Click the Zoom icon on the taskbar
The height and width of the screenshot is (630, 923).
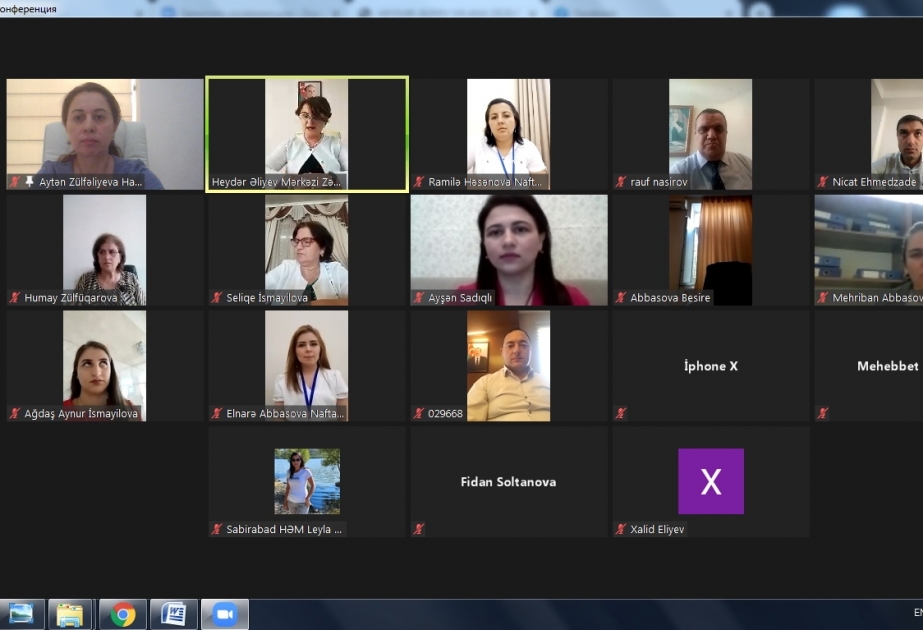click(225, 615)
